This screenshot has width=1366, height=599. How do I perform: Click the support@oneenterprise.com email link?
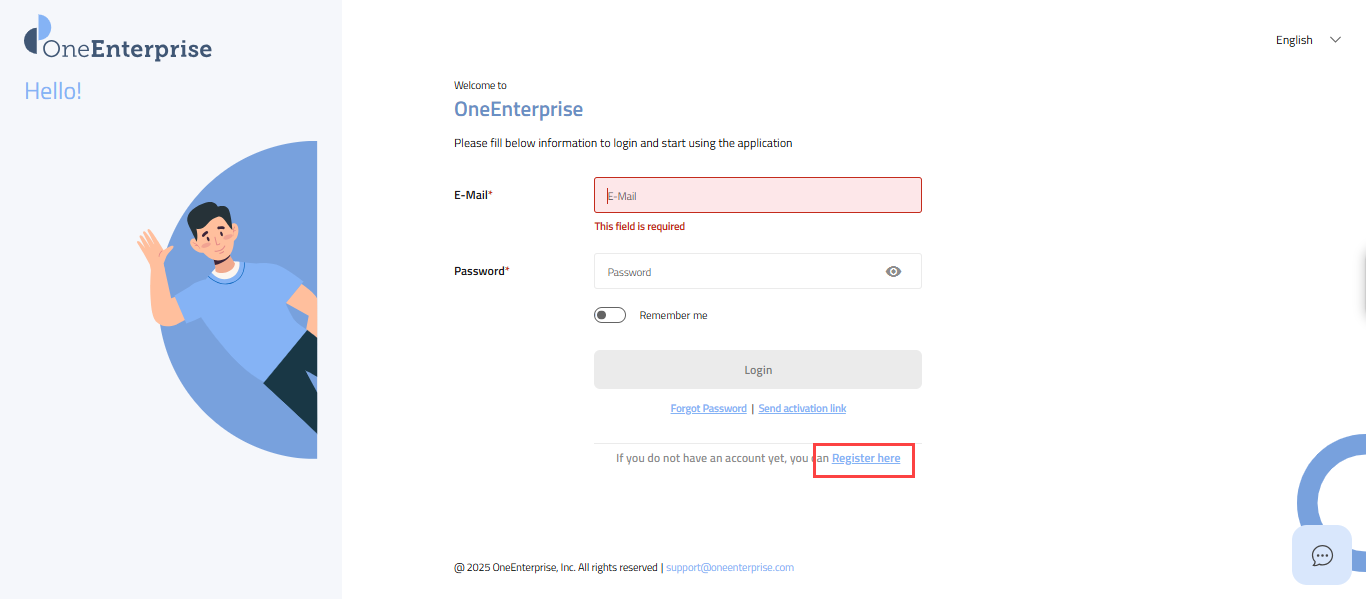(730, 567)
